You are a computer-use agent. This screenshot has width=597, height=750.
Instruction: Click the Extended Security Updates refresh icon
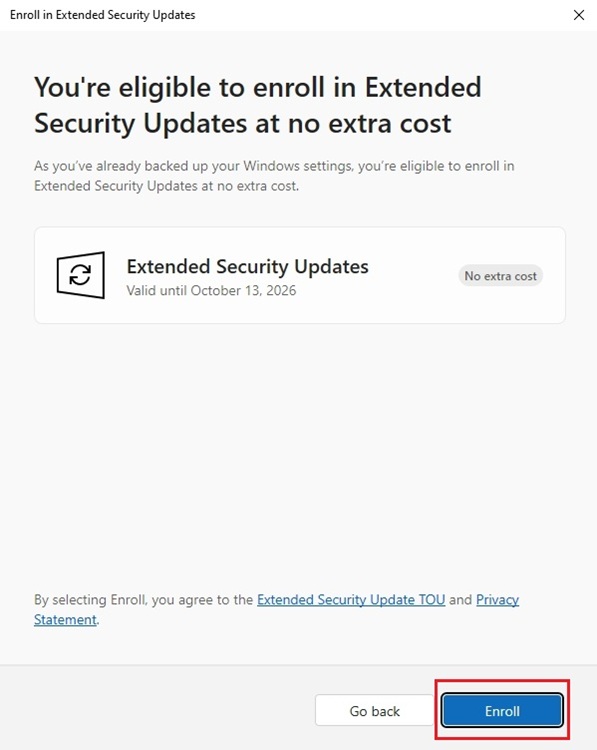[80, 275]
